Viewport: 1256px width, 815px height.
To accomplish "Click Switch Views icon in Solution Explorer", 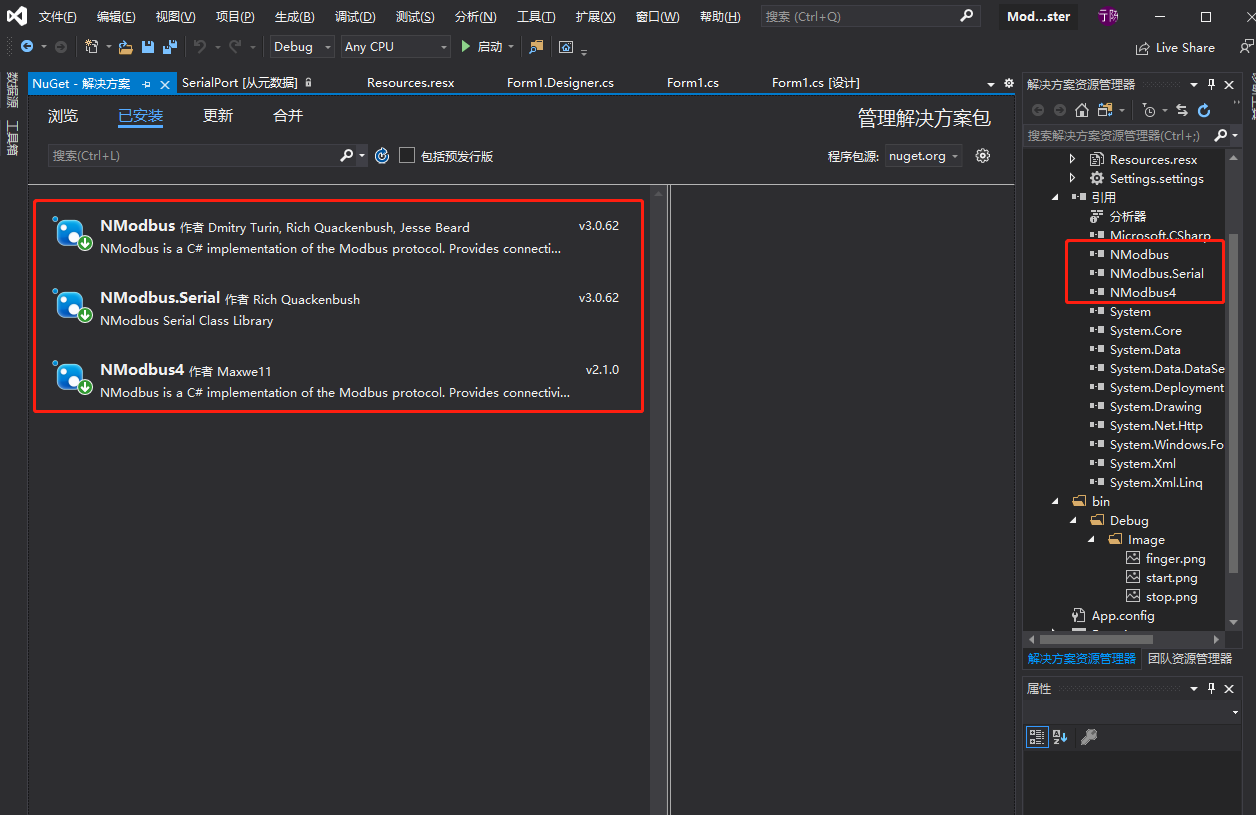I will [1105, 110].
